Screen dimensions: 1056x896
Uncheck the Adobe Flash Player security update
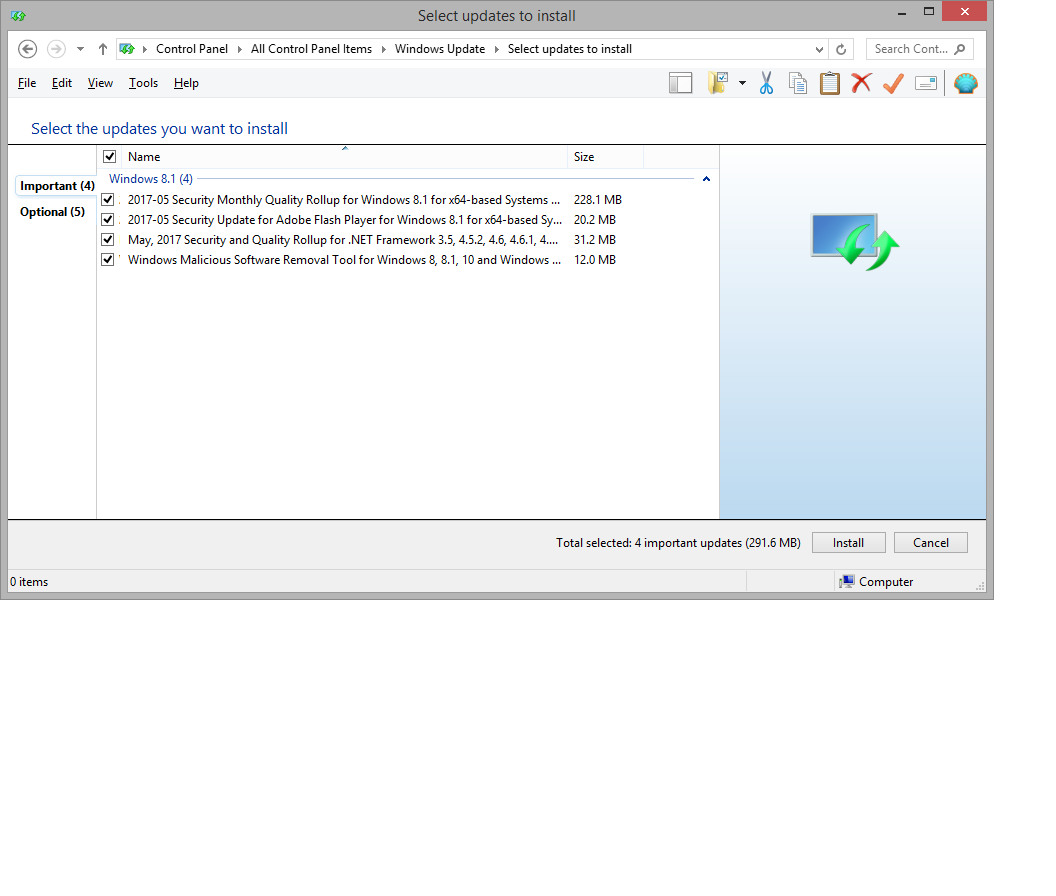coord(107,220)
